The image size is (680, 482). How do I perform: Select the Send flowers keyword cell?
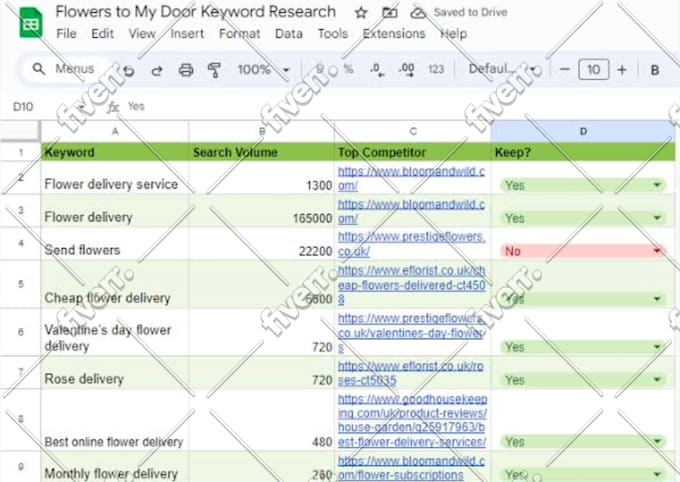tap(115, 243)
